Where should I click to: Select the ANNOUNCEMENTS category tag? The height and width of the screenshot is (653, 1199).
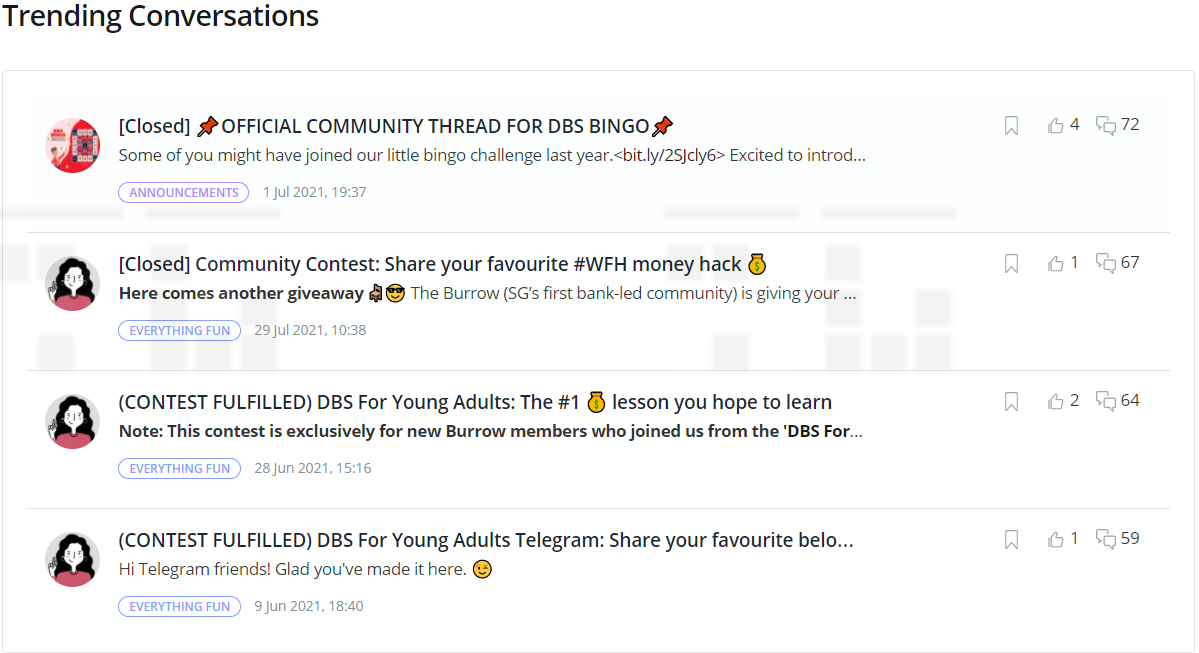(184, 192)
